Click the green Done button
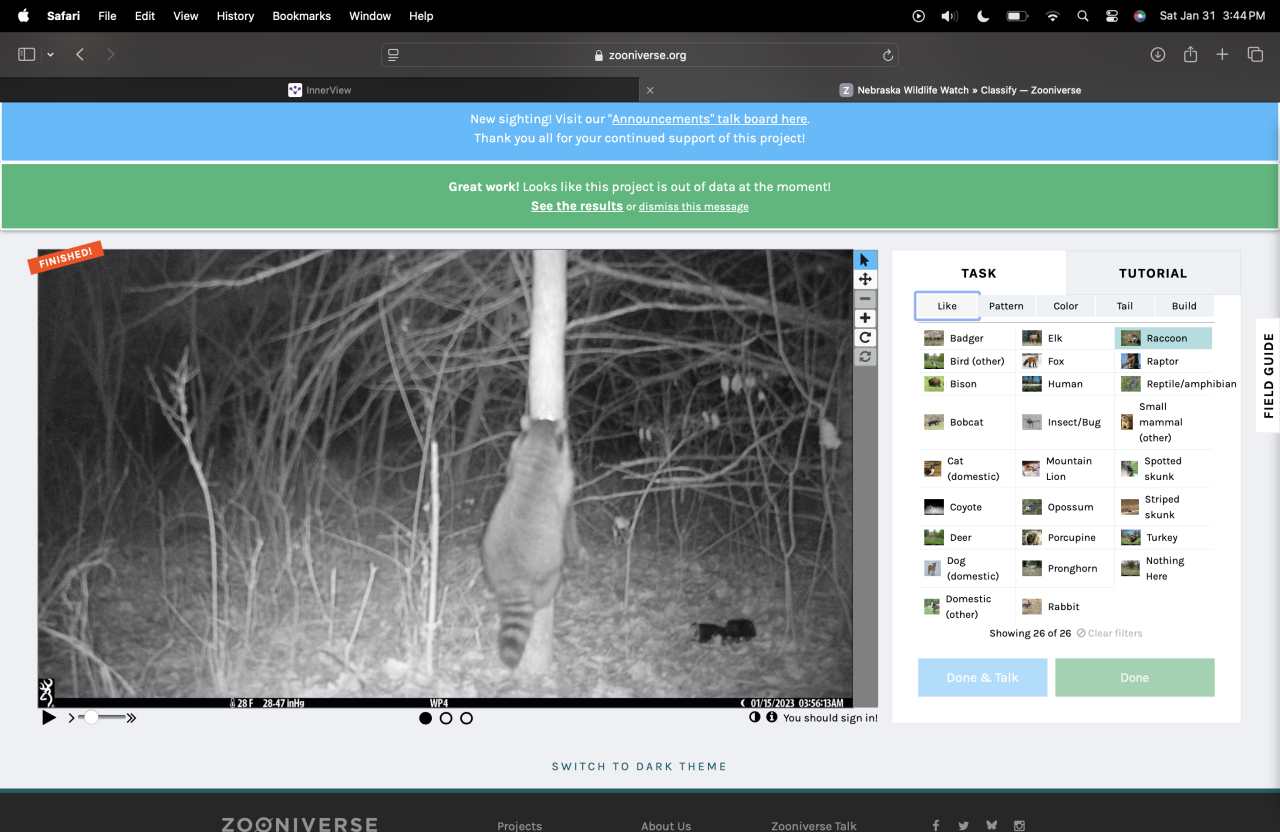Viewport: 1280px width, 832px height. 1134,677
